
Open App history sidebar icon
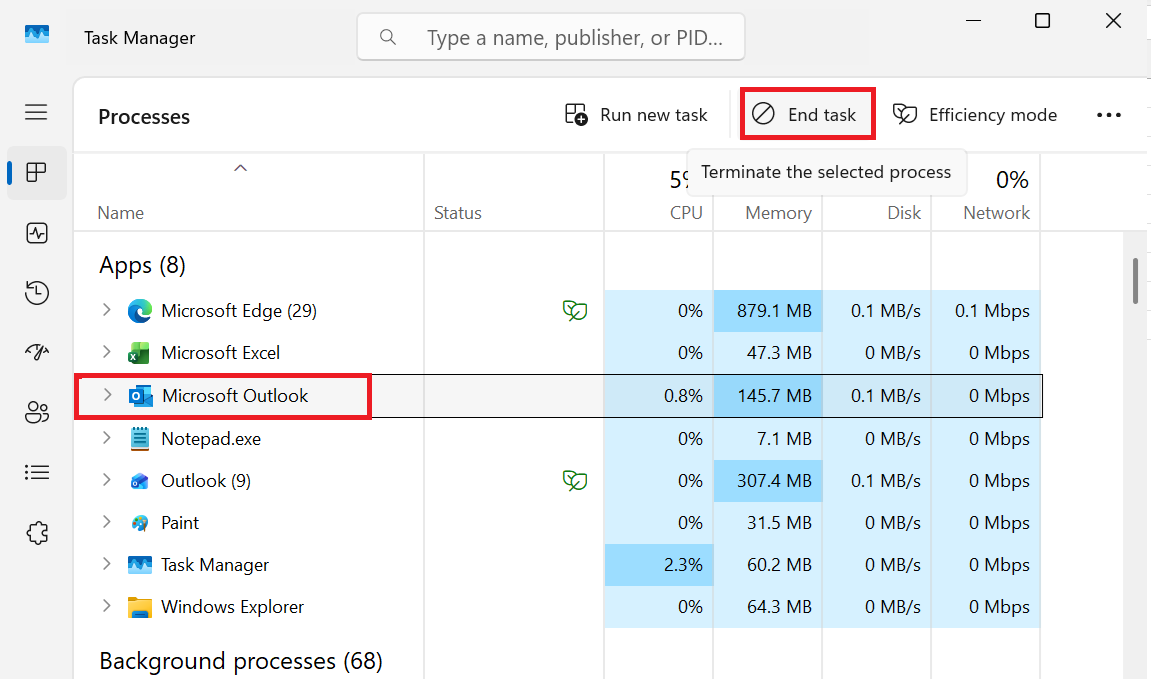(37, 292)
